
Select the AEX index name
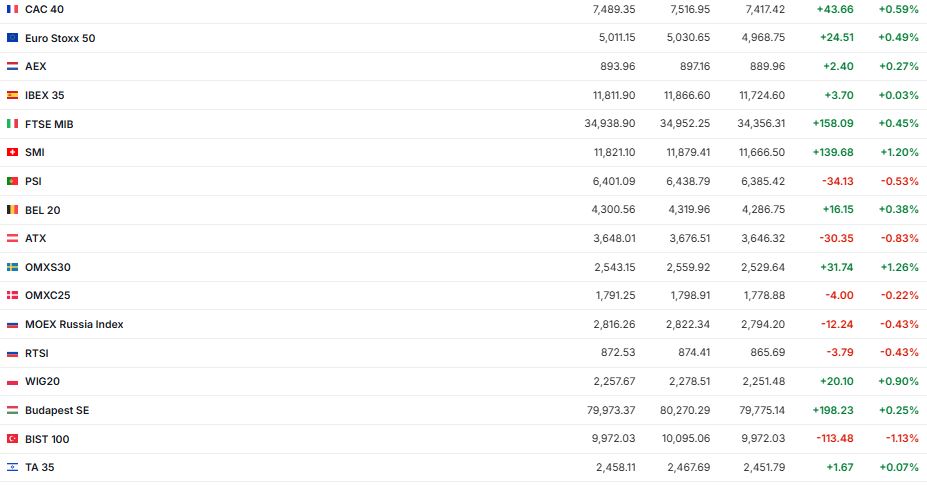pos(36,67)
